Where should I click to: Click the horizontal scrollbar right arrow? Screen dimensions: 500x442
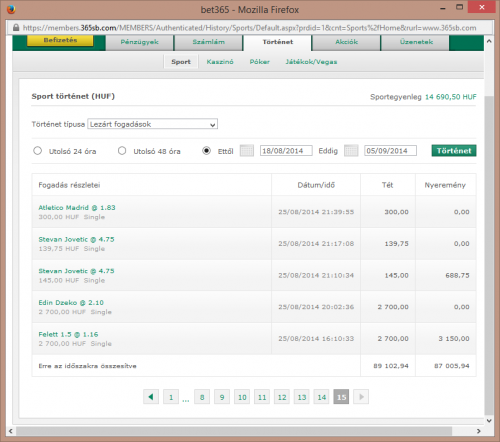[479, 431]
